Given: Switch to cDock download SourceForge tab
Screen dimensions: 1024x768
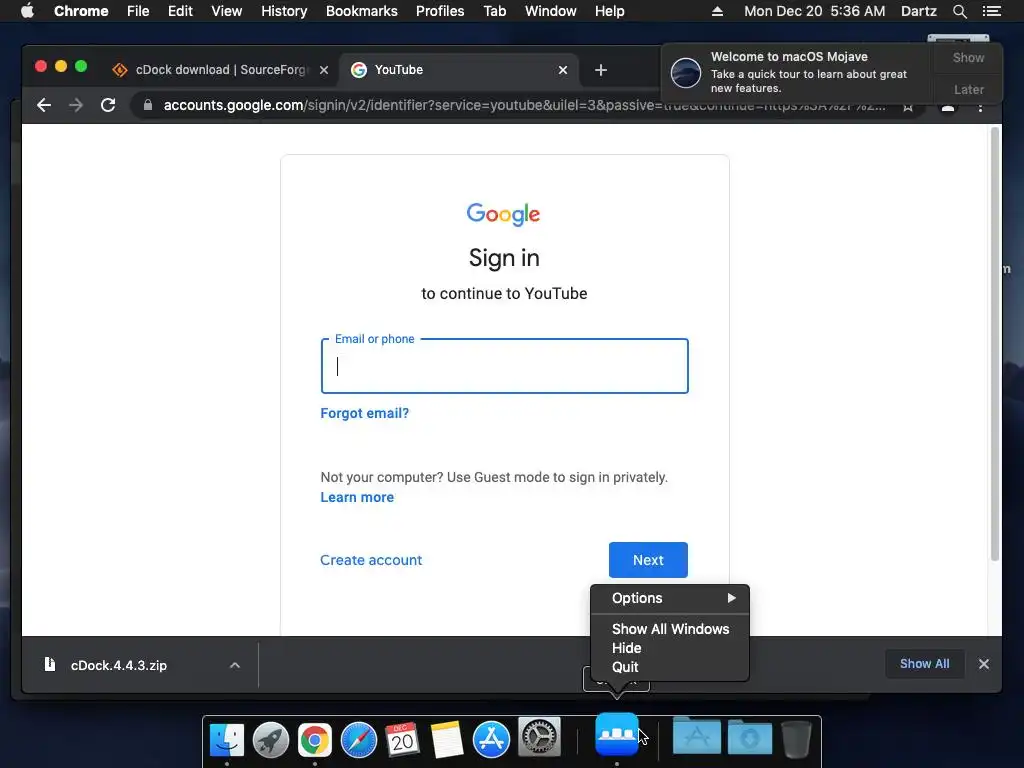Looking at the screenshot, I should pyautogui.click(x=221, y=70).
